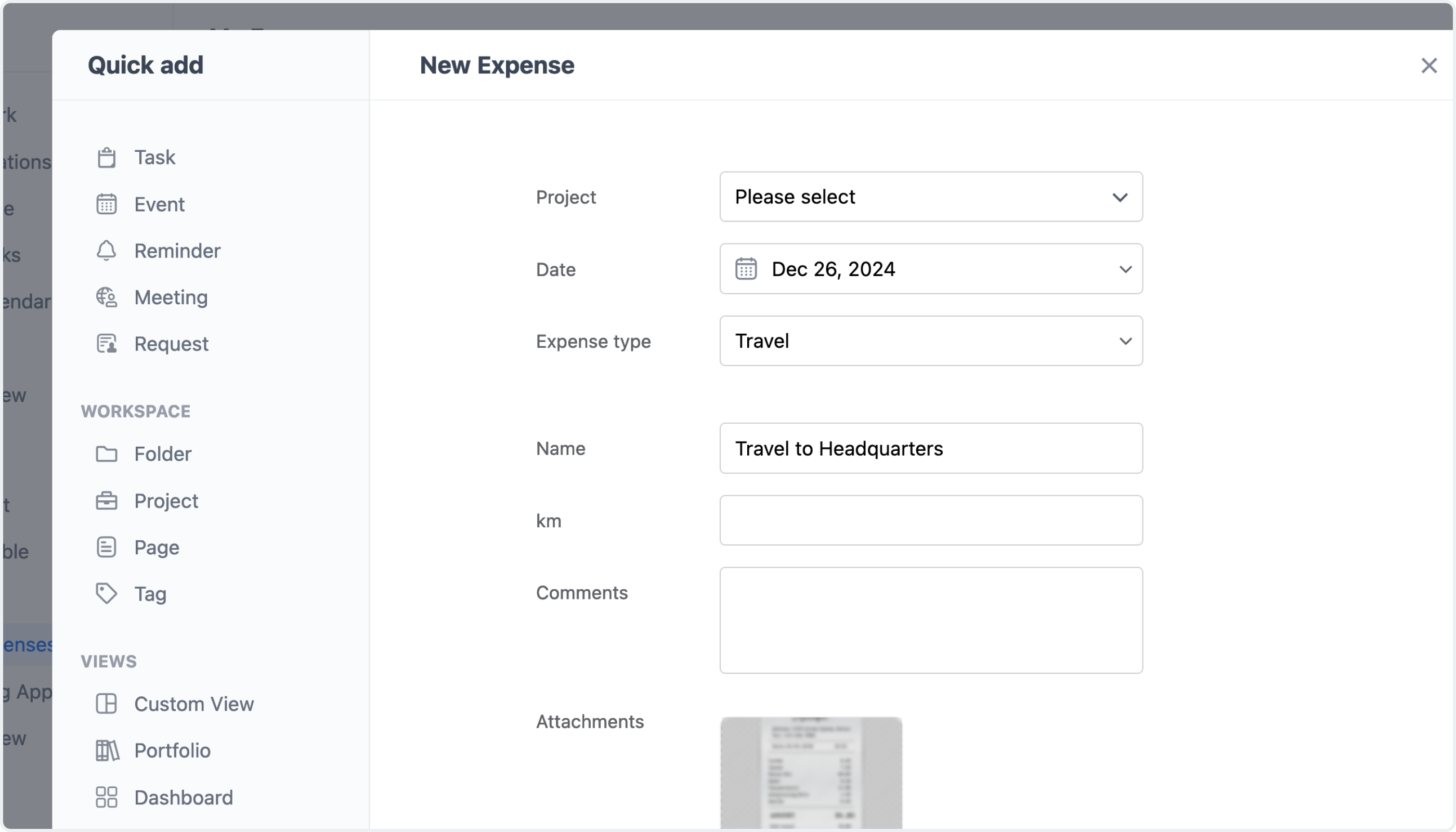
Task: Choose Project under Workspace section
Action: tap(166, 501)
